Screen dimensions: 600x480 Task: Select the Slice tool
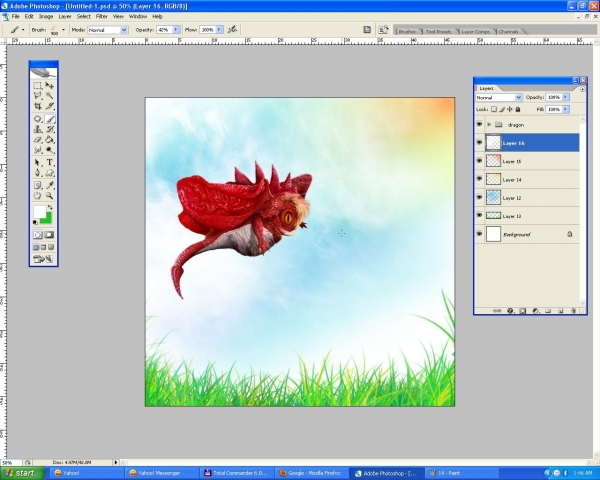point(50,106)
